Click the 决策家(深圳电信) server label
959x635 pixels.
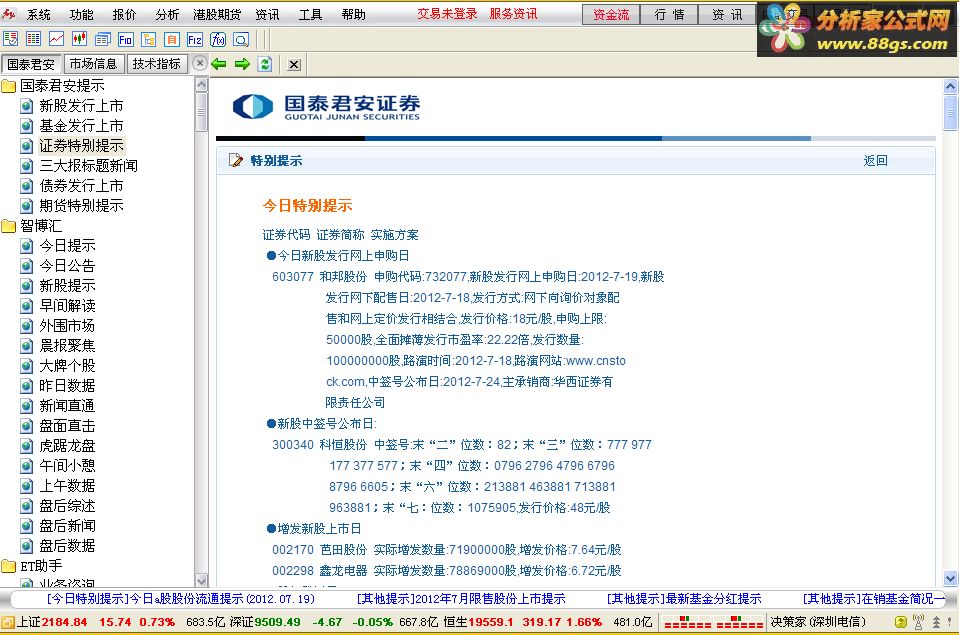tap(818, 622)
